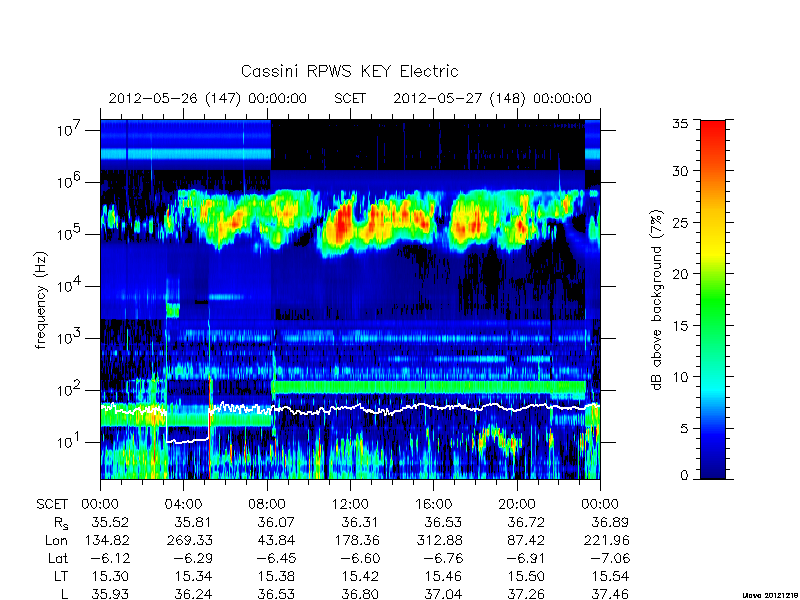Click the 10^7 frequency axis label

pos(70,129)
